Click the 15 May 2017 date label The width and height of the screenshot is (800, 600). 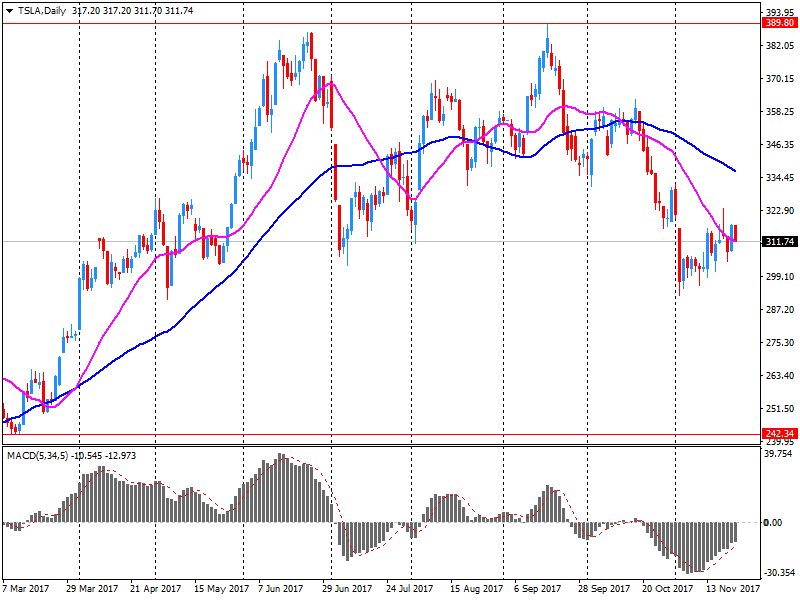click(221, 589)
